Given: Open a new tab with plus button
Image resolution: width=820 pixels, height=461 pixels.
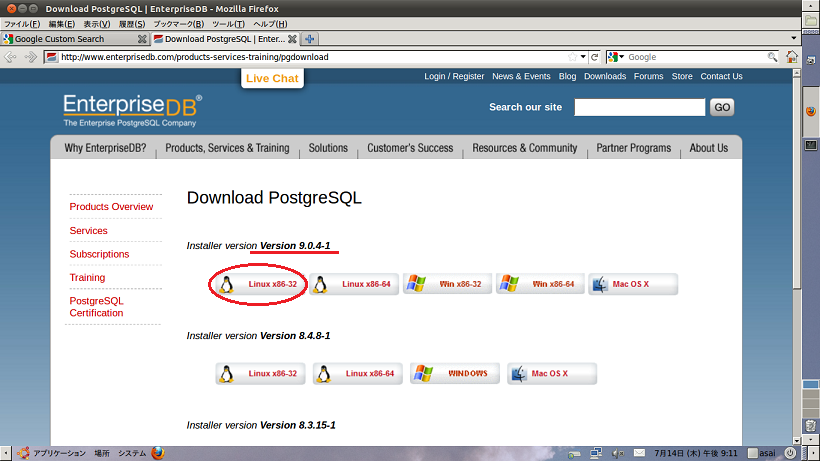Looking at the screenshot, I should pos(310,39).
